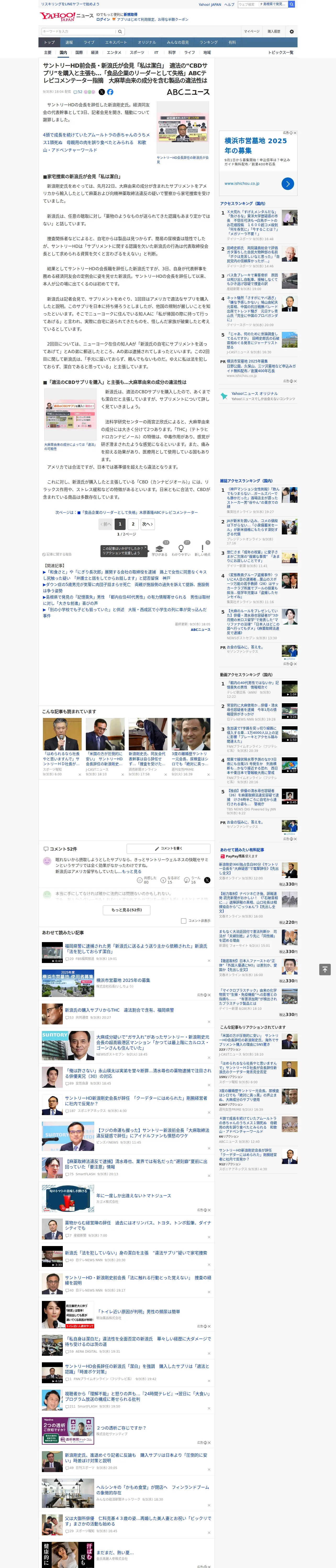Open the アムールトラ related article link
336x1568 pixels.
coord(96,142)
